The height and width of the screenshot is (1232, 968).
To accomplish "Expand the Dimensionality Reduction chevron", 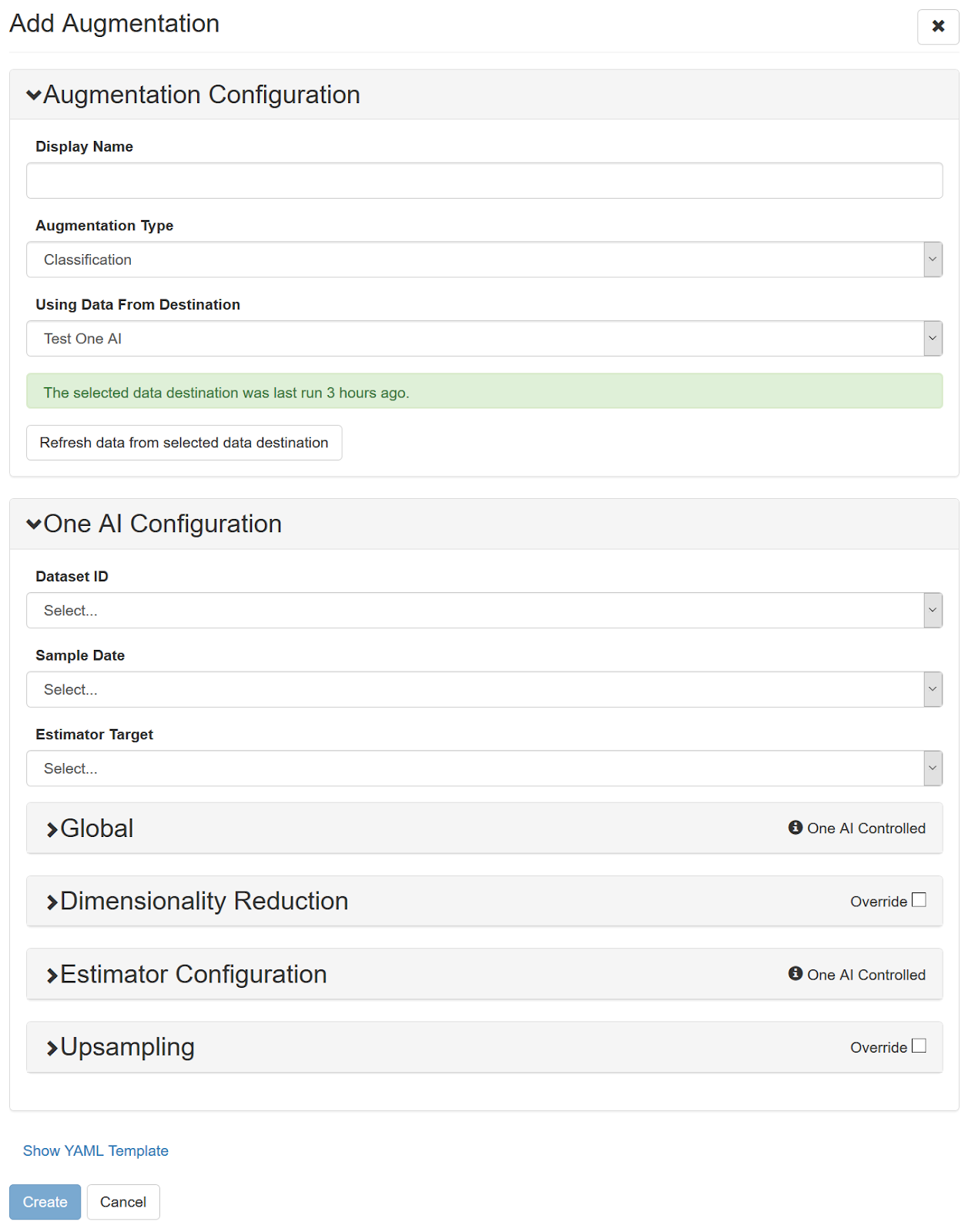I will pyautogui.click(x=52, y=902).
